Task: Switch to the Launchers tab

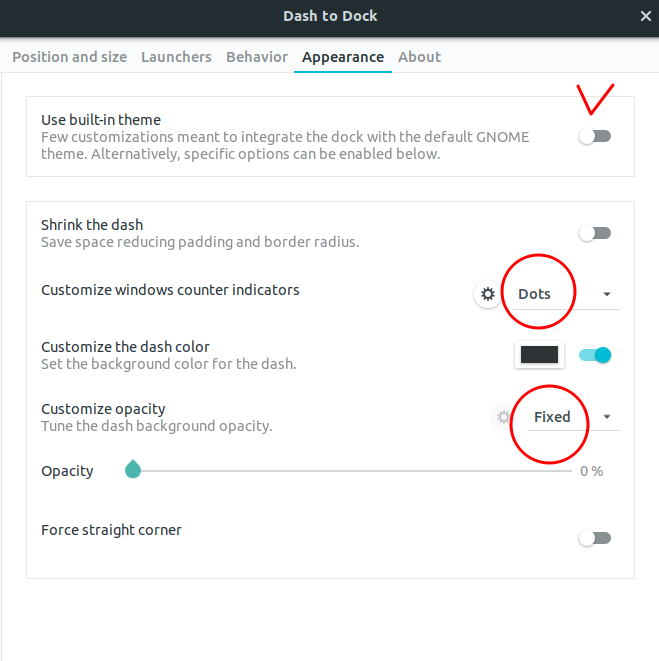Action: click(x=176, y=57)
